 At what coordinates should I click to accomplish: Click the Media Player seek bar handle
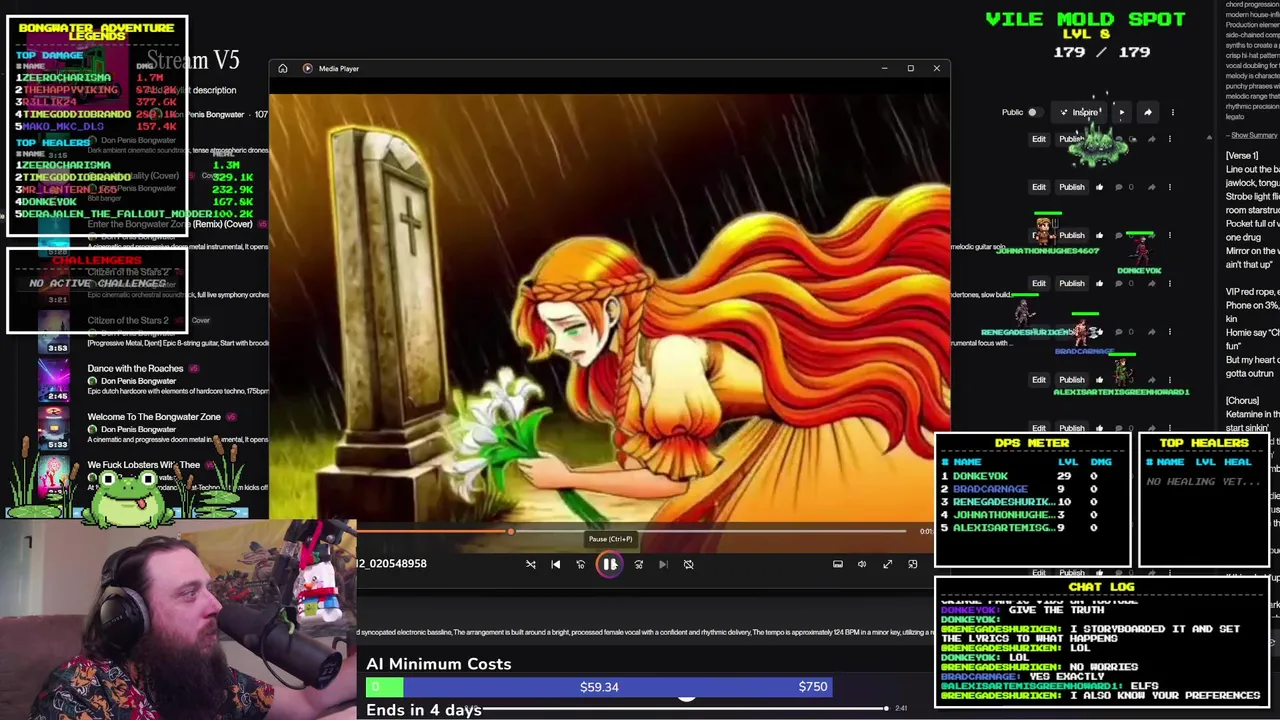coord(510,531)
